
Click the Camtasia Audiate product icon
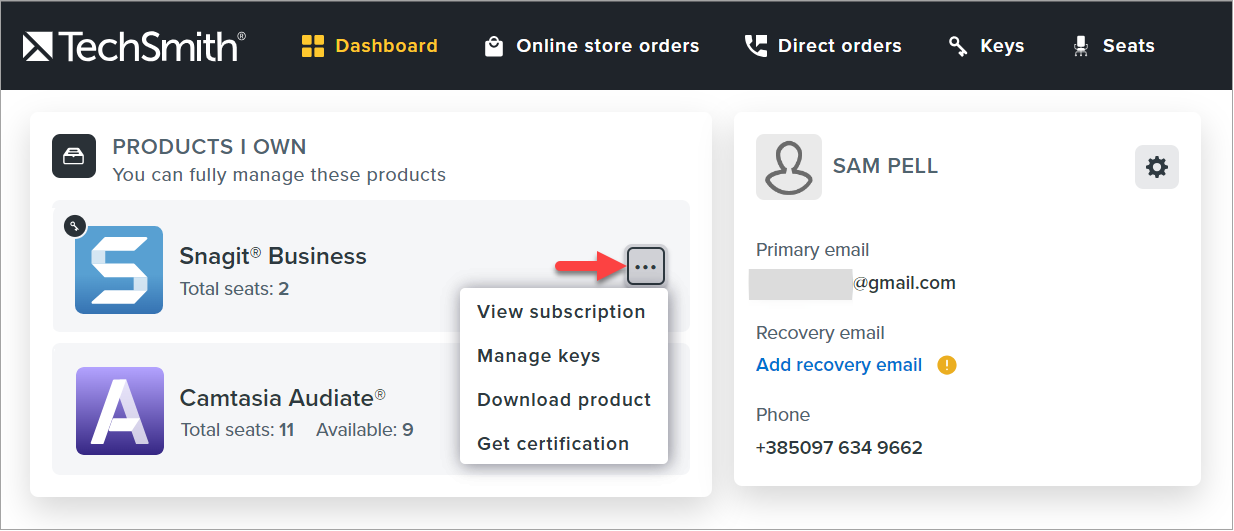(119, 411)
